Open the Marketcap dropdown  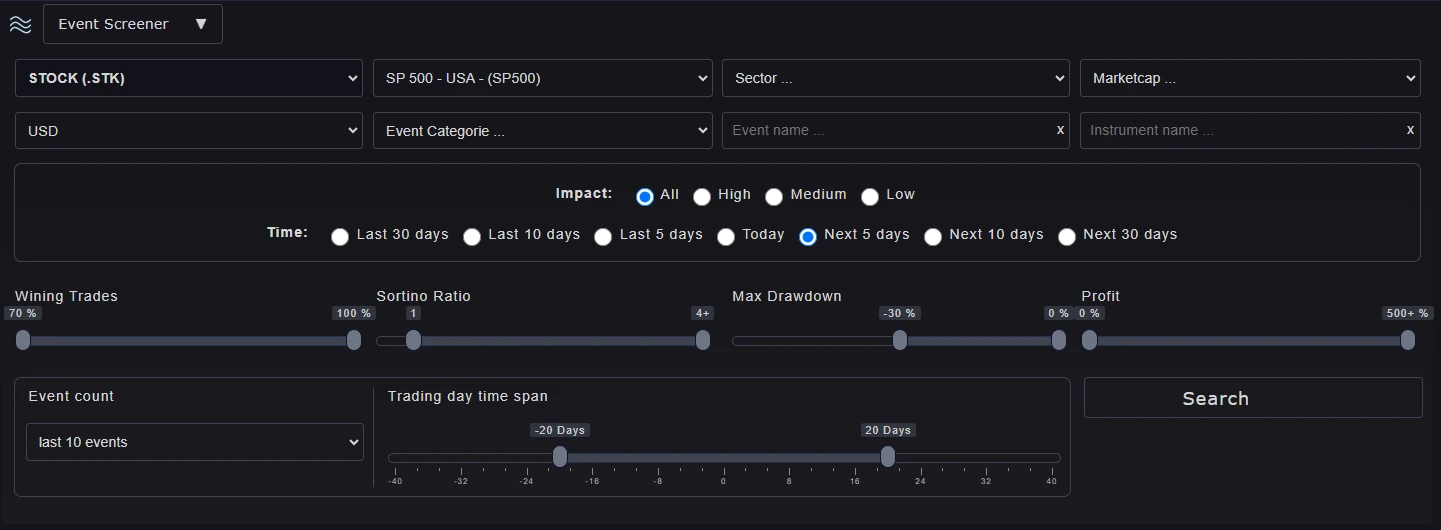click(1250, 78)
